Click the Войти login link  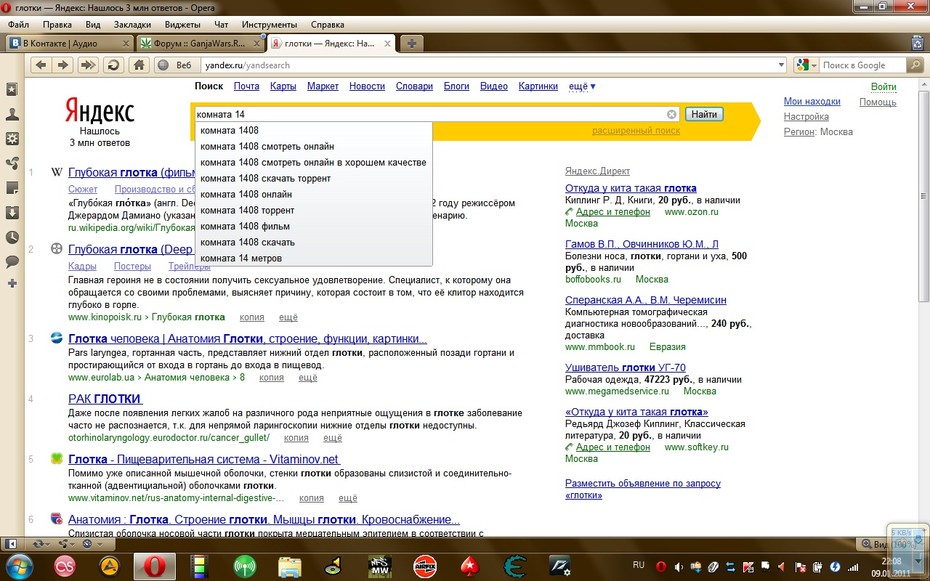pyautogui.click(x=883, y=87)
